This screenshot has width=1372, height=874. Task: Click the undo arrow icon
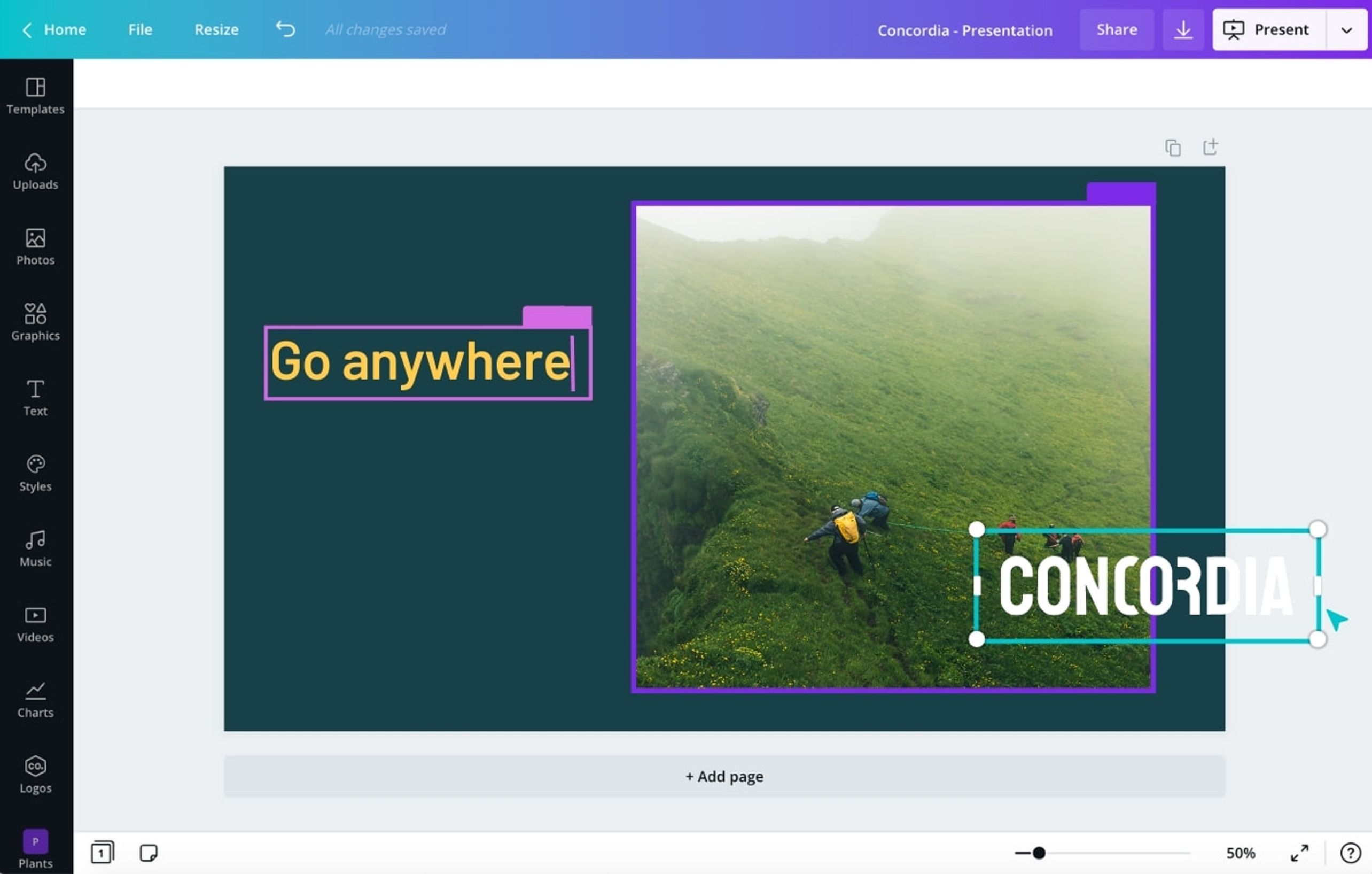pyautogui.click(x=285, y=29)
